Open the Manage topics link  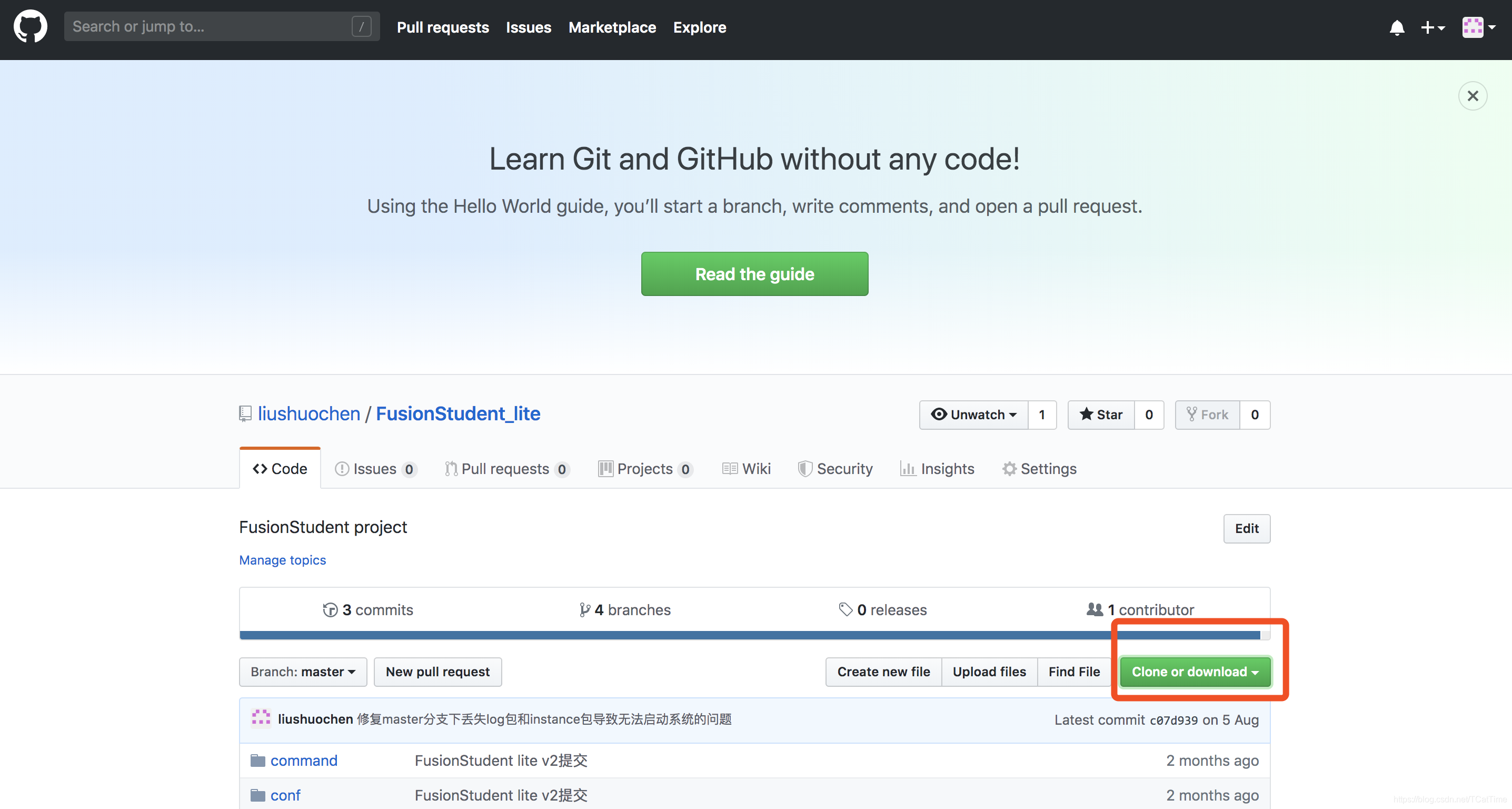pos(282,560)
